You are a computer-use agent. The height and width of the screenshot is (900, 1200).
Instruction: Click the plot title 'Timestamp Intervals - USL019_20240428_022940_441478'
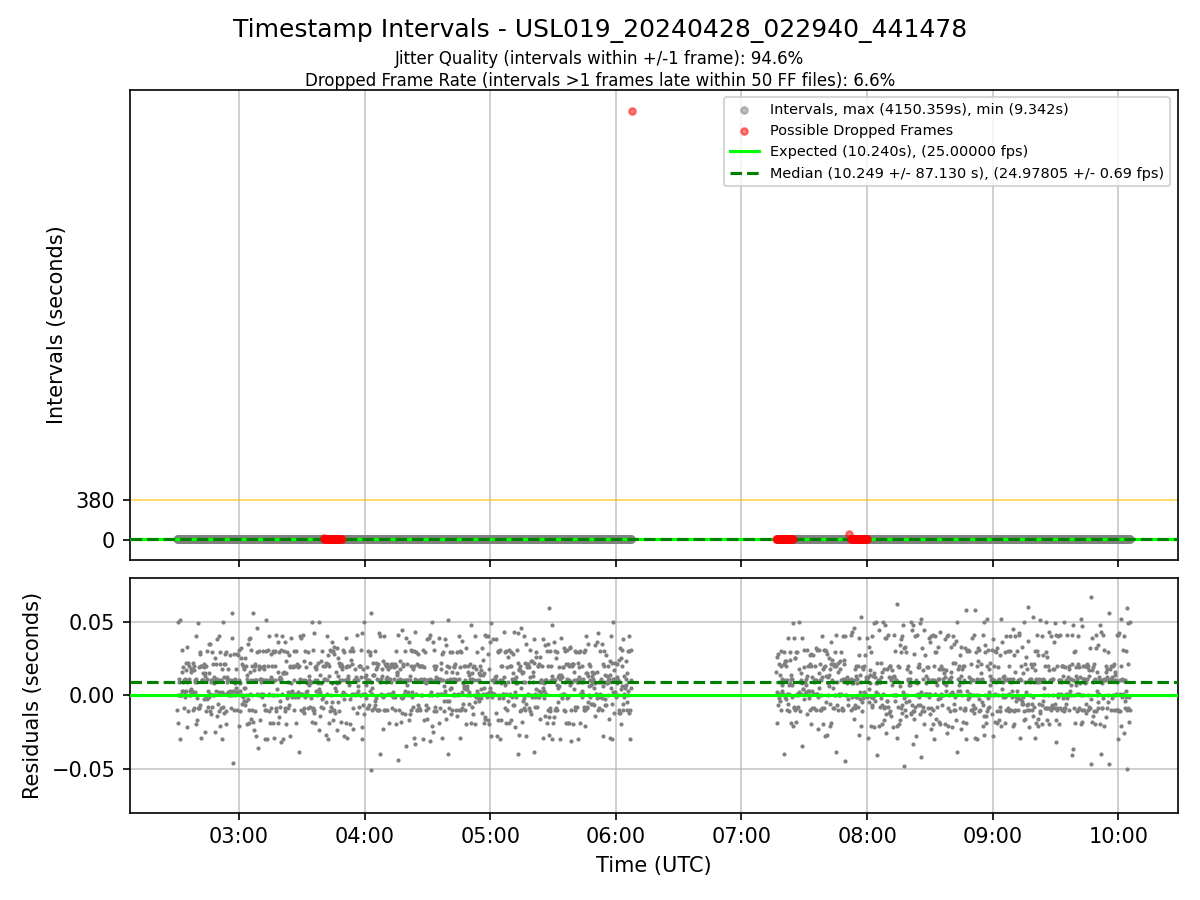coord(600,29)
